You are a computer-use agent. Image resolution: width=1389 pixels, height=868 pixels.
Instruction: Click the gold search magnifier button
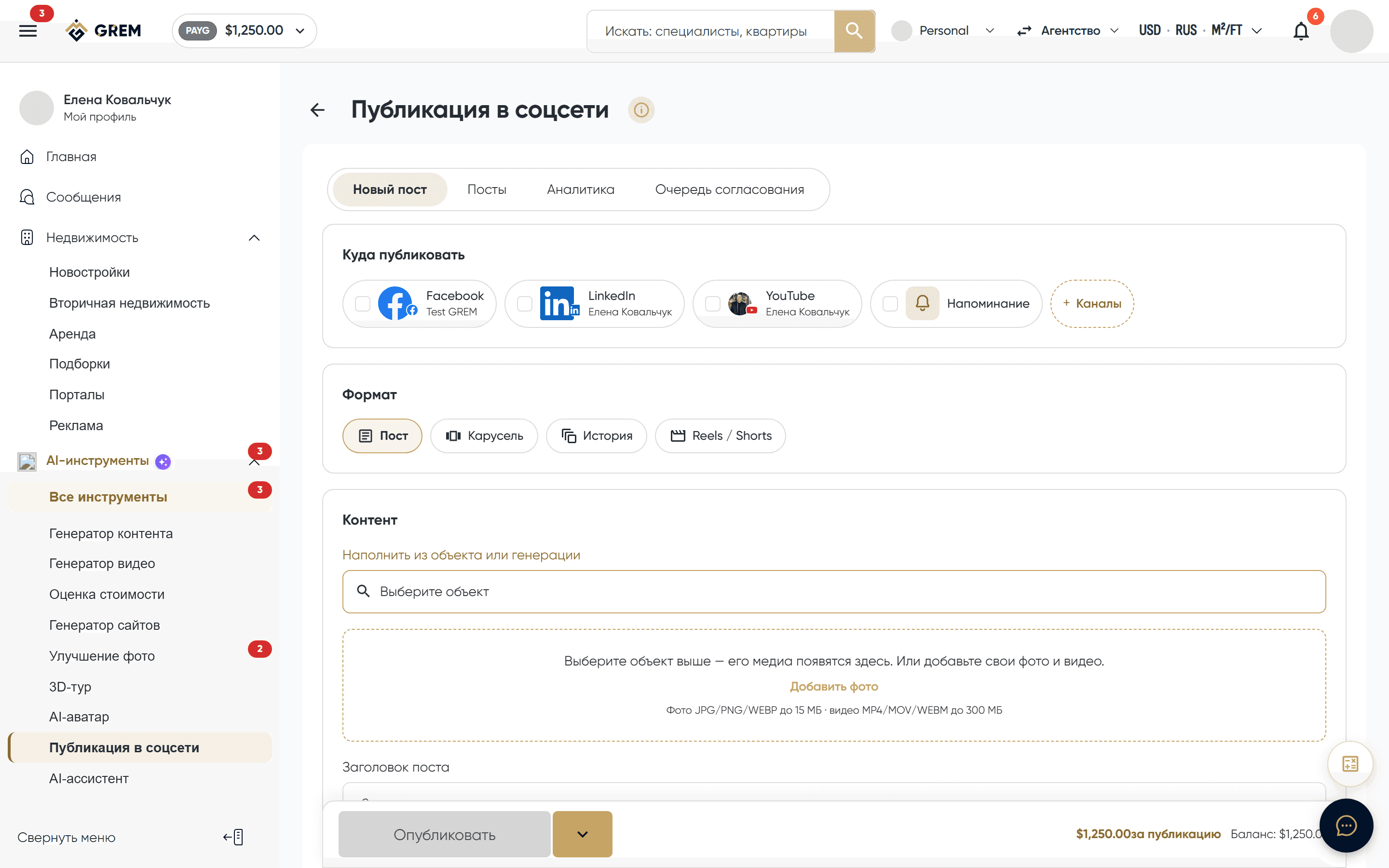pos(854,31)
